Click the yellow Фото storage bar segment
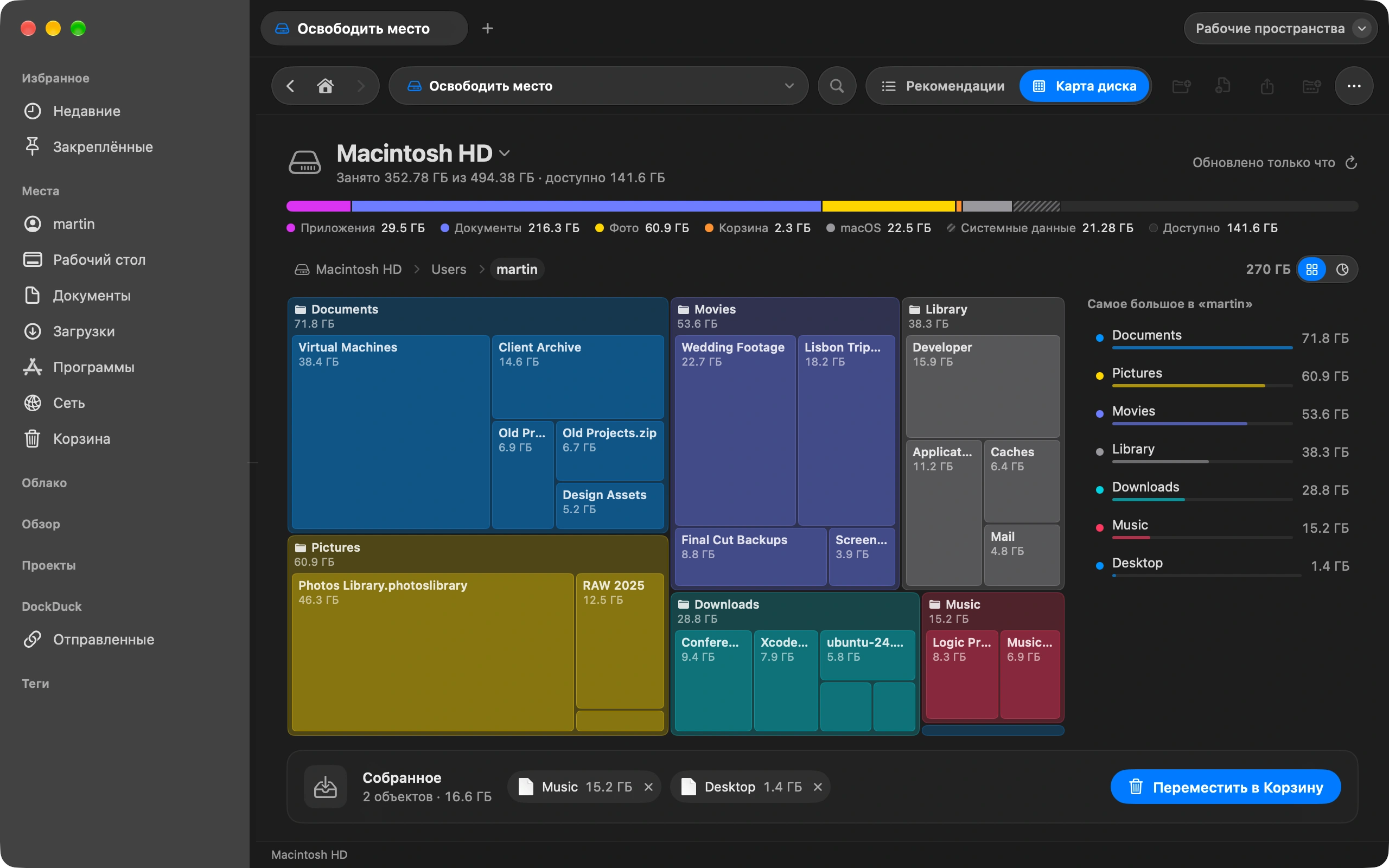Screen dimensions: 1389x868 [888, 206]
